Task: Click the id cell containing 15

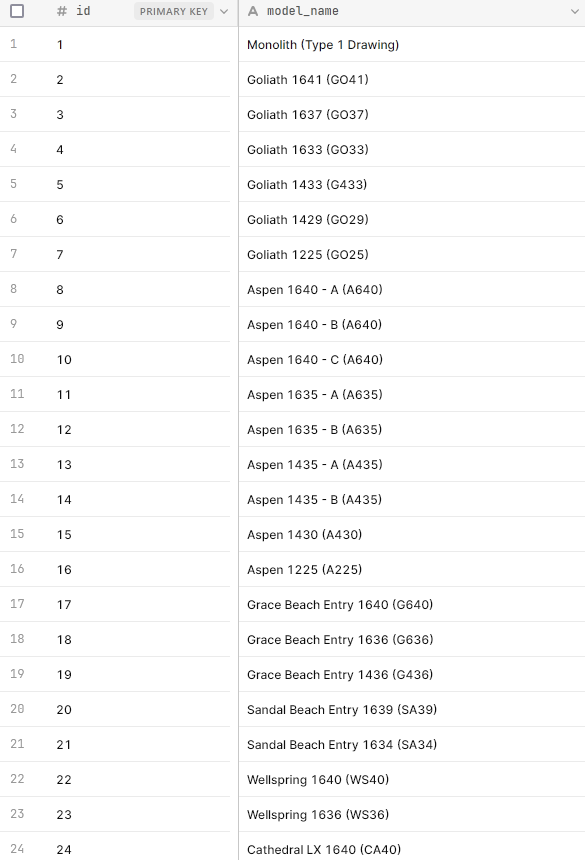Action: [140, 535]
